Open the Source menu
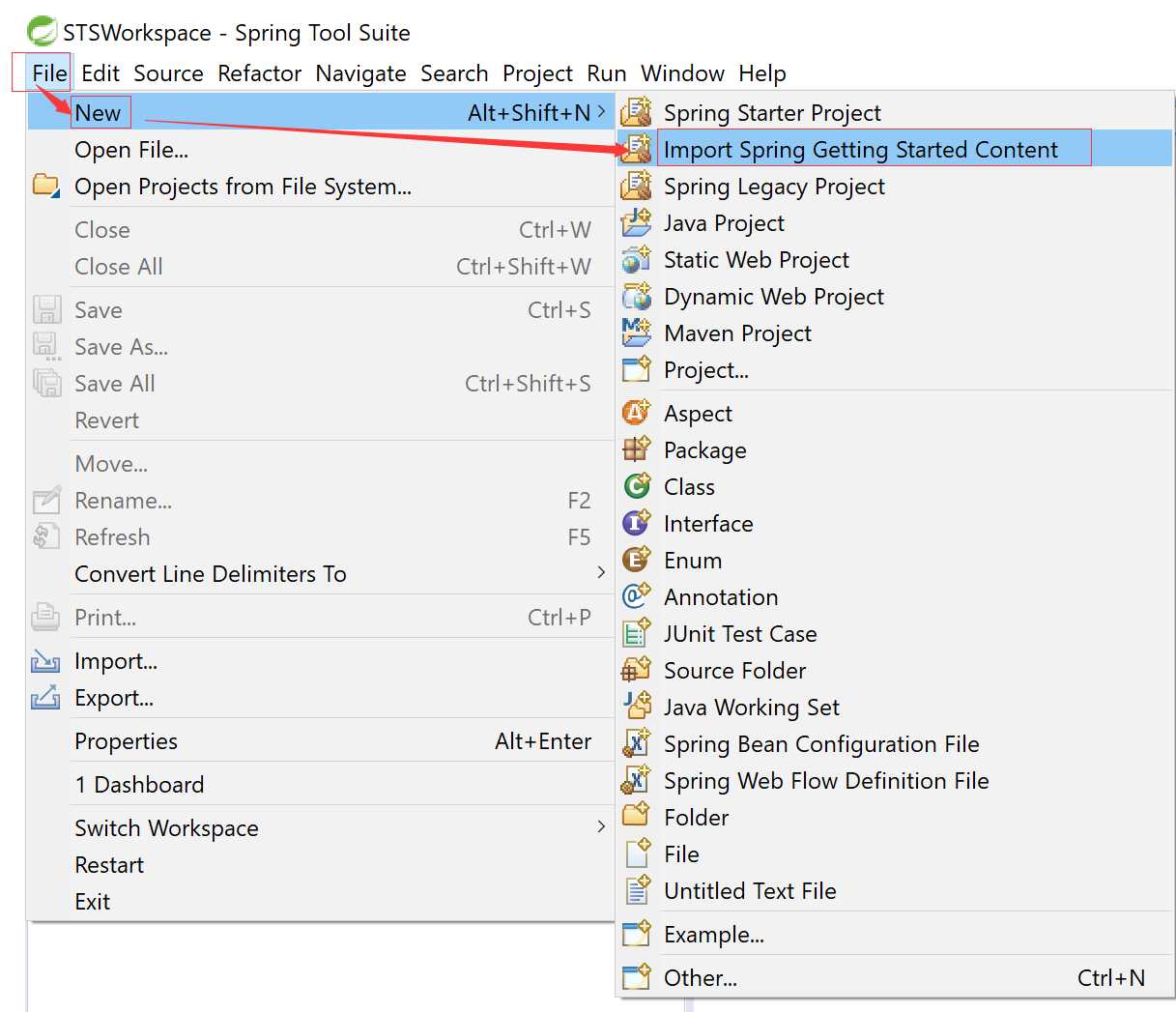Viewport: 1176px width, 1012px height. (x=169, y=73)
